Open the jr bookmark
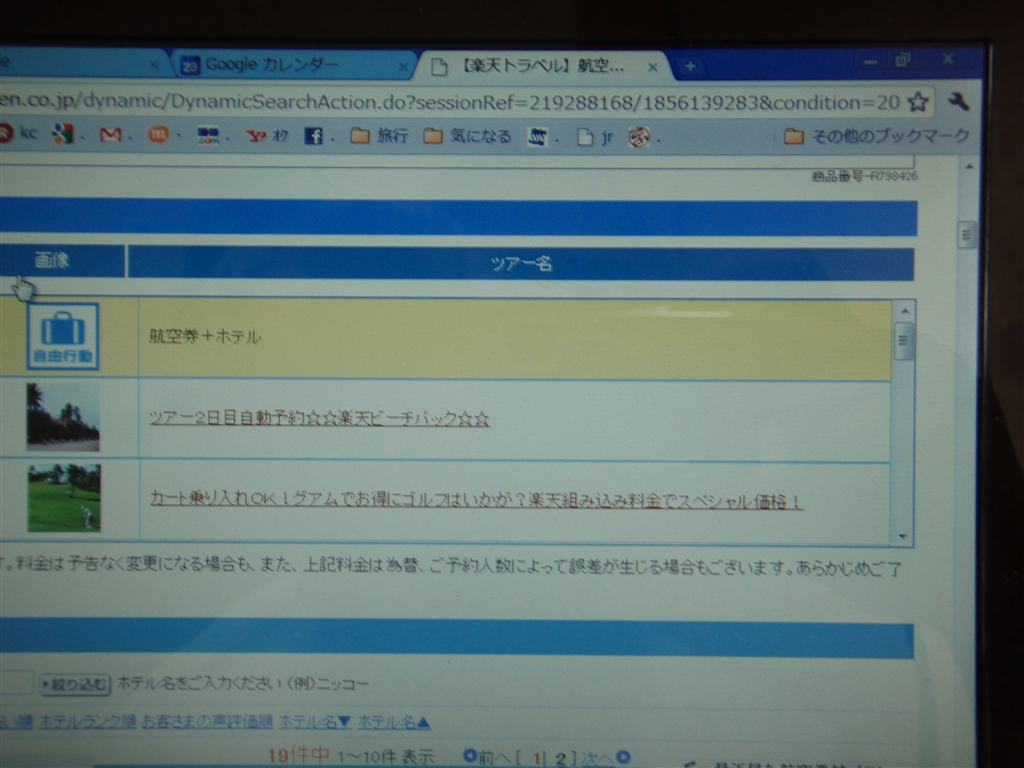This screenshot has width=1024, height=768. (595, 136)
